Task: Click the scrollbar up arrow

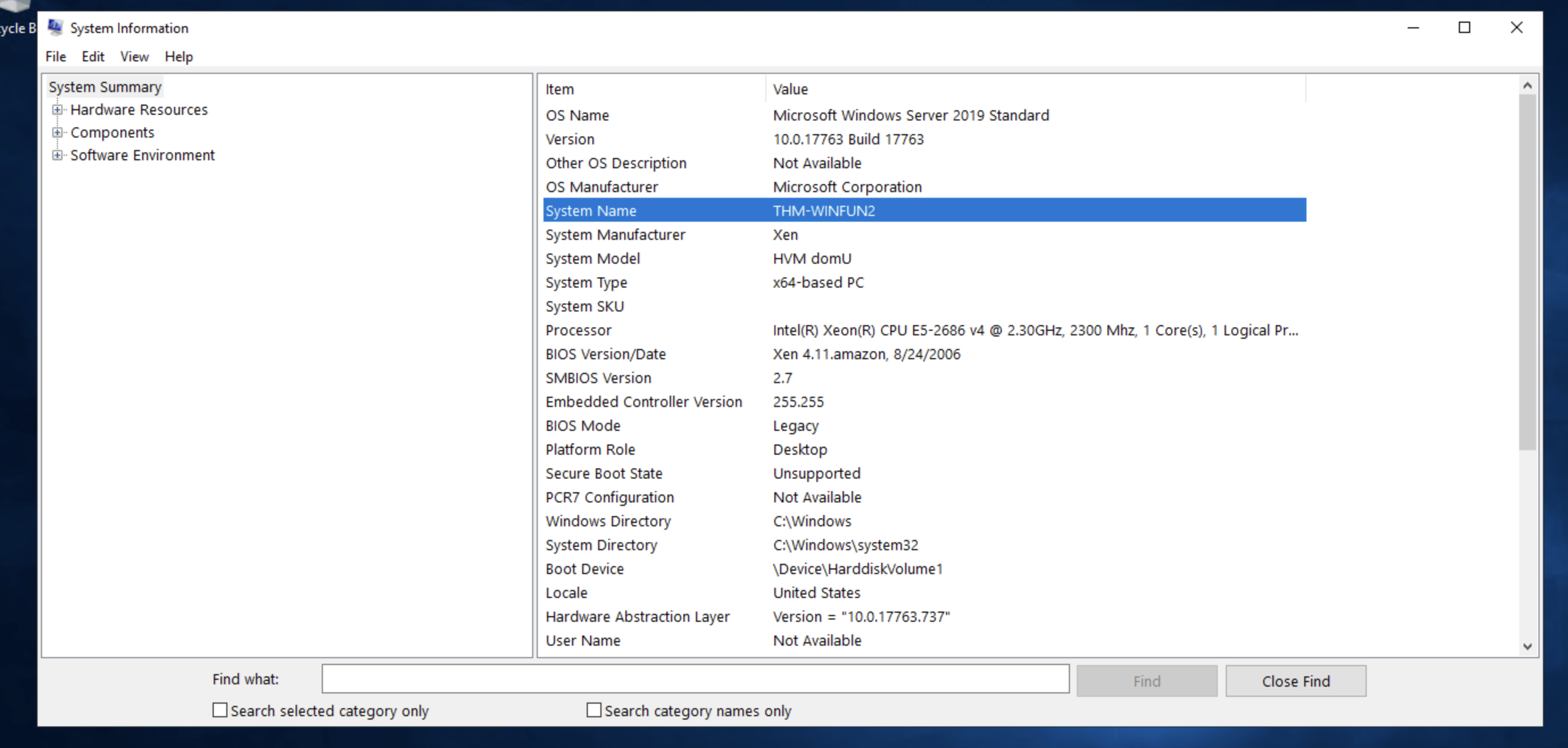Action: [x=1527, y=86]
